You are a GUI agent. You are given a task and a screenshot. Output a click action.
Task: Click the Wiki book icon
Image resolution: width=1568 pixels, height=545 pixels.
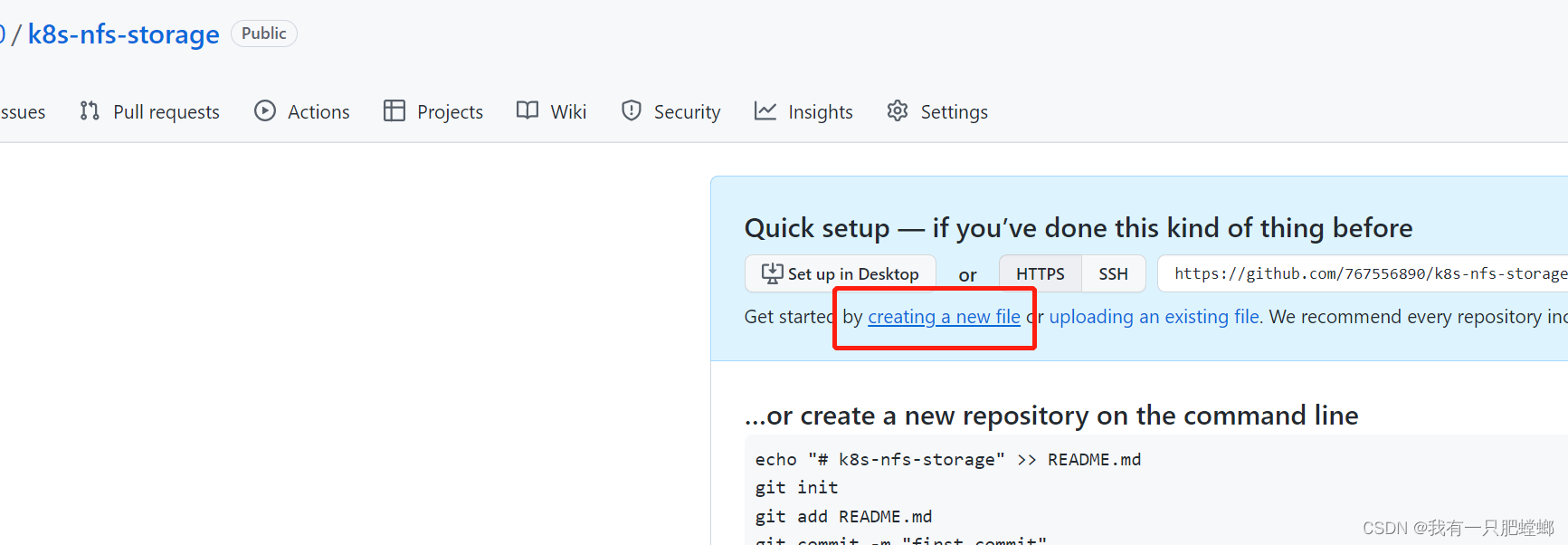[x=527, y=110]
